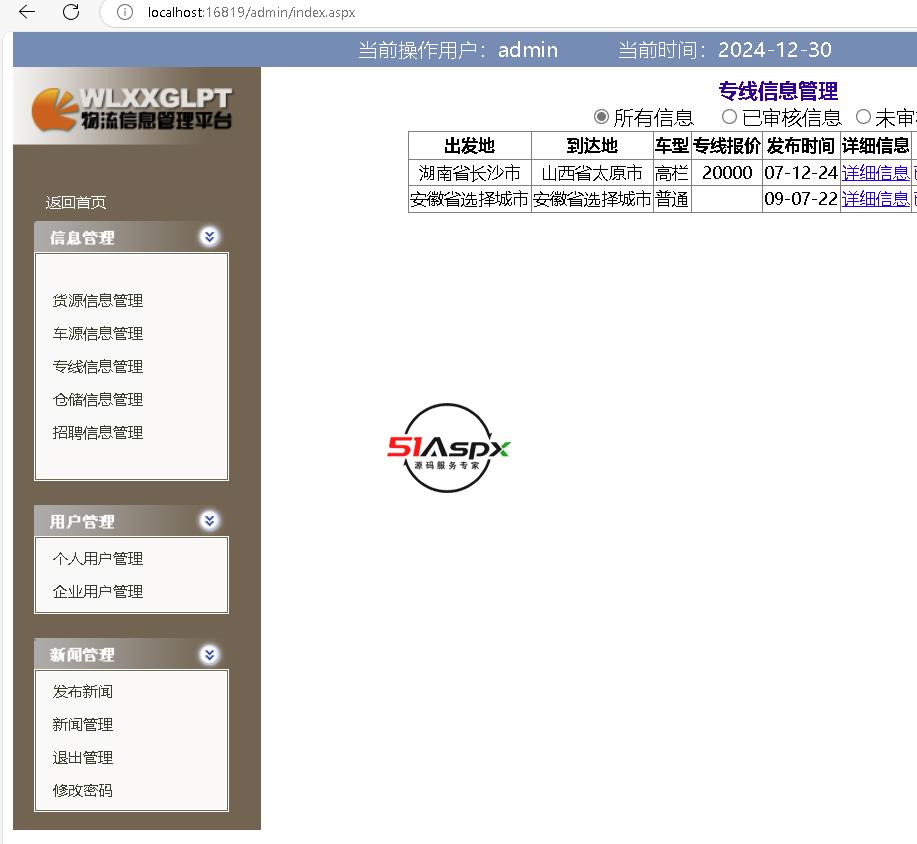The image size is (917, 844).
Task: Click the site info icon in address bar
Action: [x=125, y=12]
